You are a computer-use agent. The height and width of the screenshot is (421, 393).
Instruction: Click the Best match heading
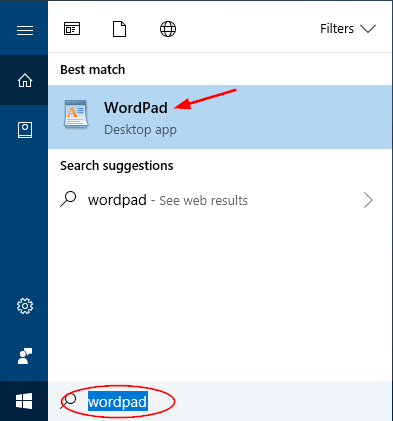pyautogui.click(x=93, y=70)
